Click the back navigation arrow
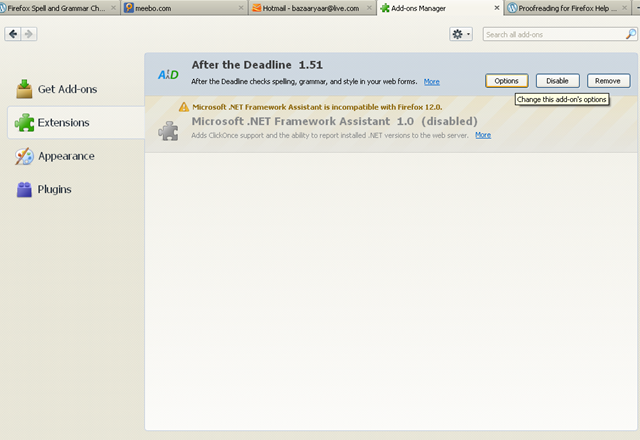The height and width of the screenshot is (440, 640). 13,34
